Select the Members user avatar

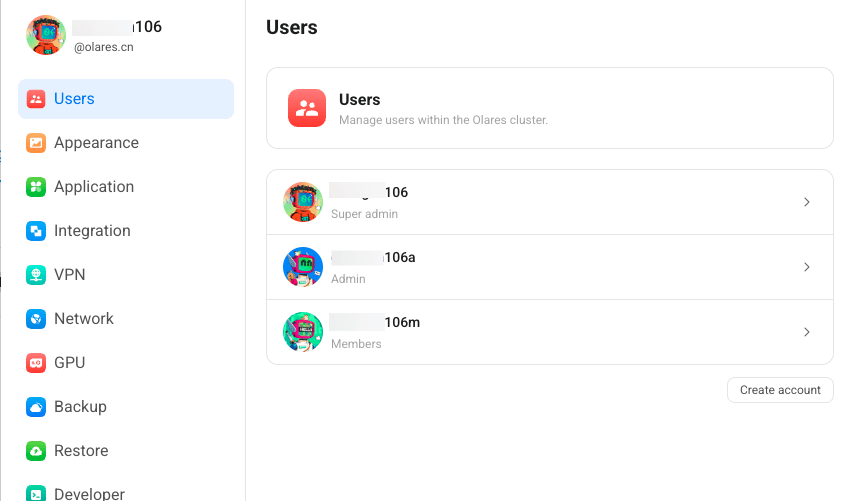303,332
